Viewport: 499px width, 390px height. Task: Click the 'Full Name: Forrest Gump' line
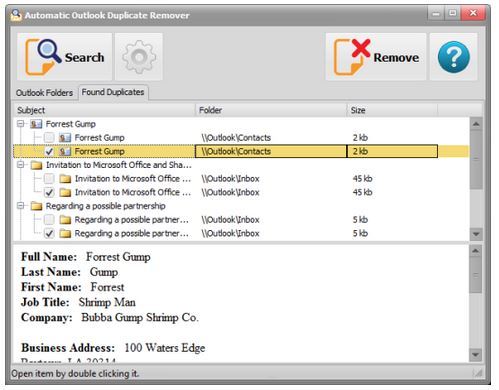point(86,257)
